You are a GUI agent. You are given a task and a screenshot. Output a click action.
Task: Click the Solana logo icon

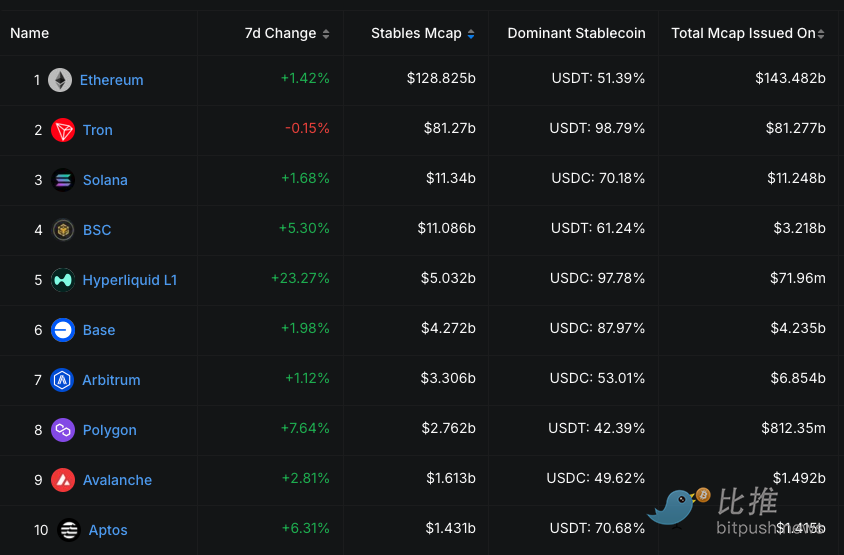point(63,180)
